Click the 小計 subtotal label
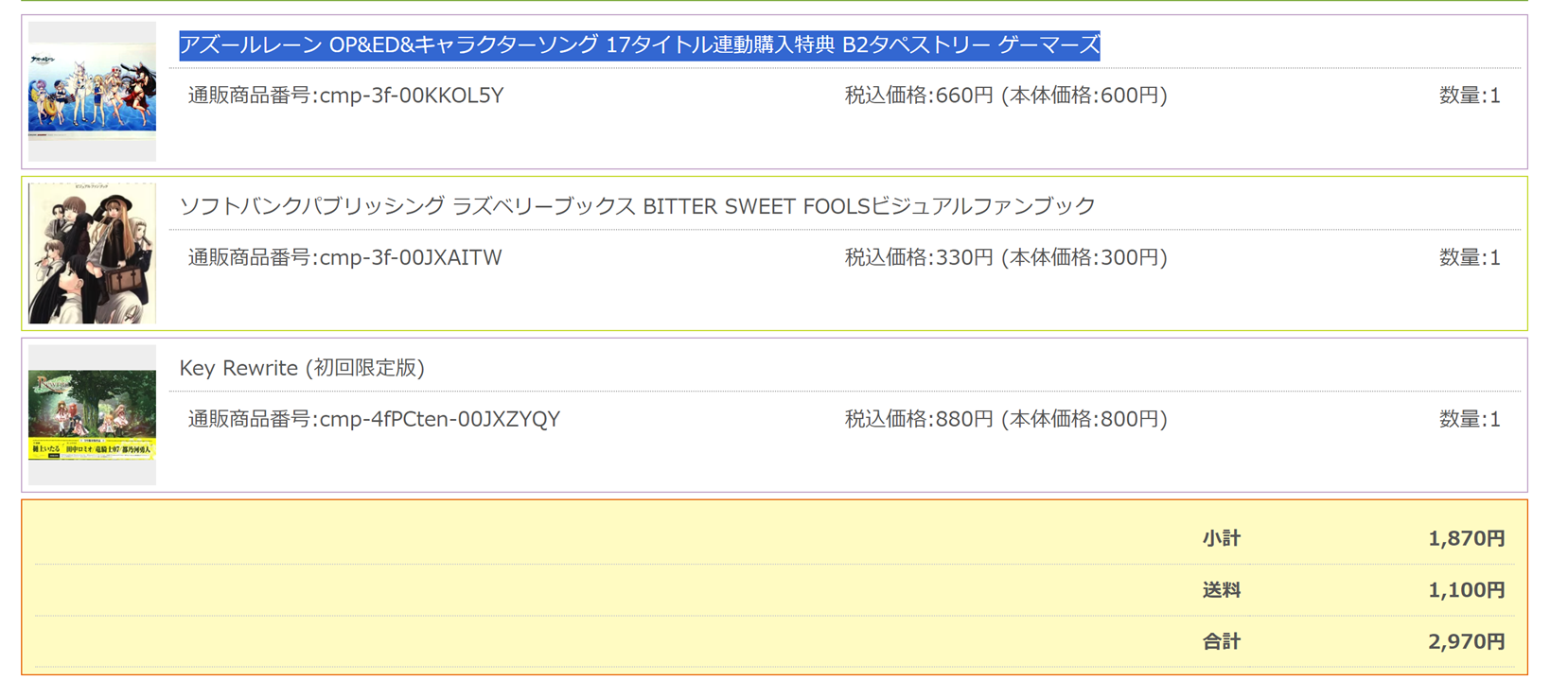Screen dimensions: 1568x698 point(1221,538)
